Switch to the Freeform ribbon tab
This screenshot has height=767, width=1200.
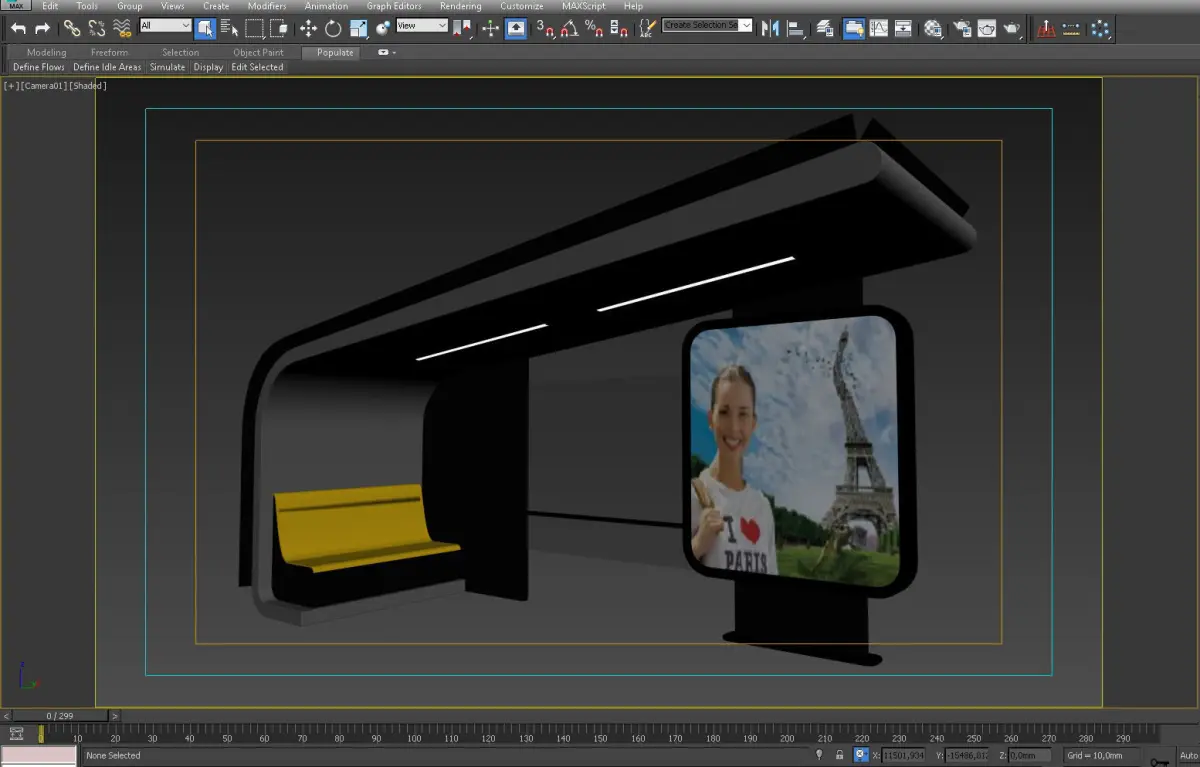click(109, 52)
